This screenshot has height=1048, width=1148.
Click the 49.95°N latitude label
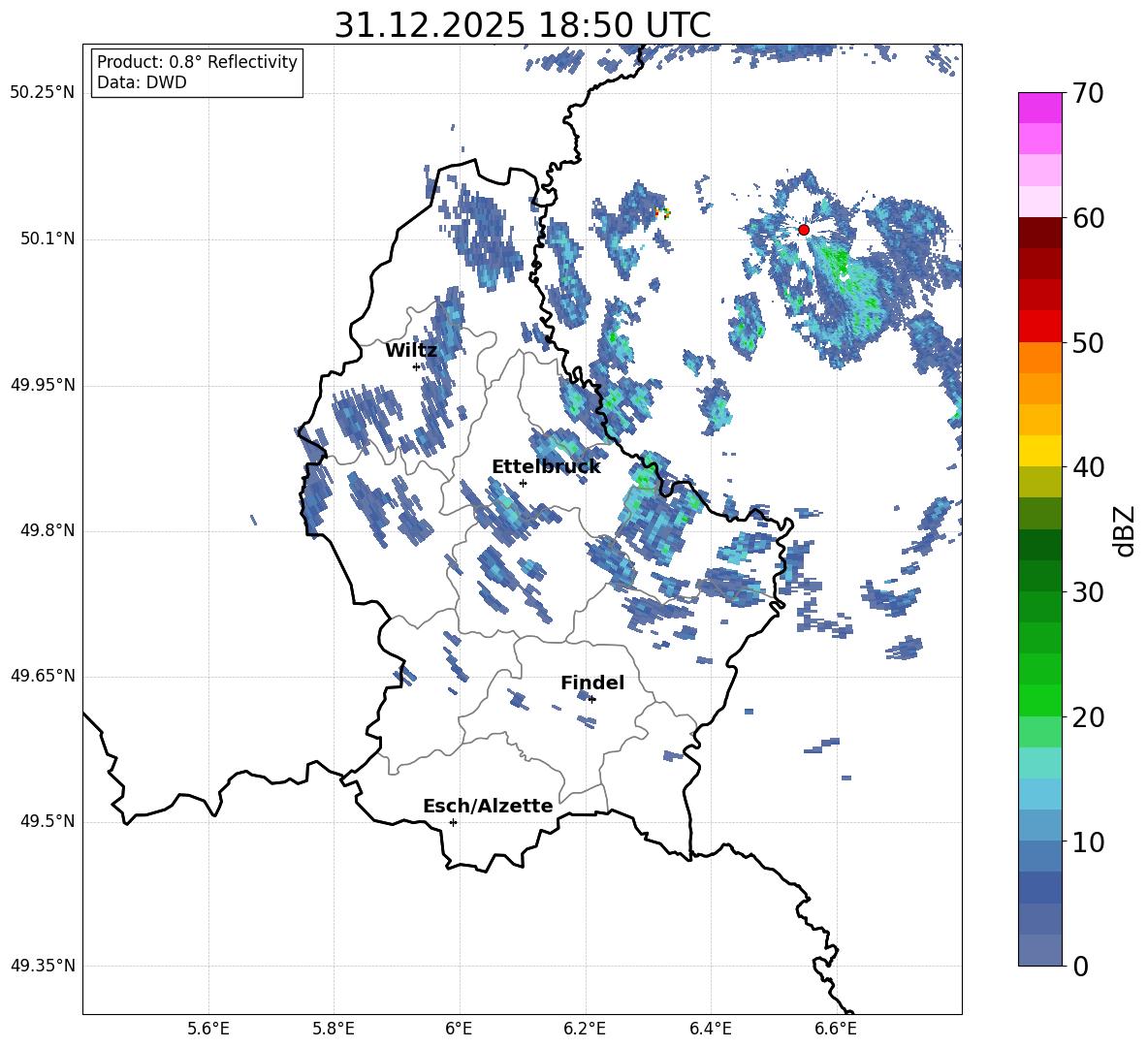pos(43,384)
